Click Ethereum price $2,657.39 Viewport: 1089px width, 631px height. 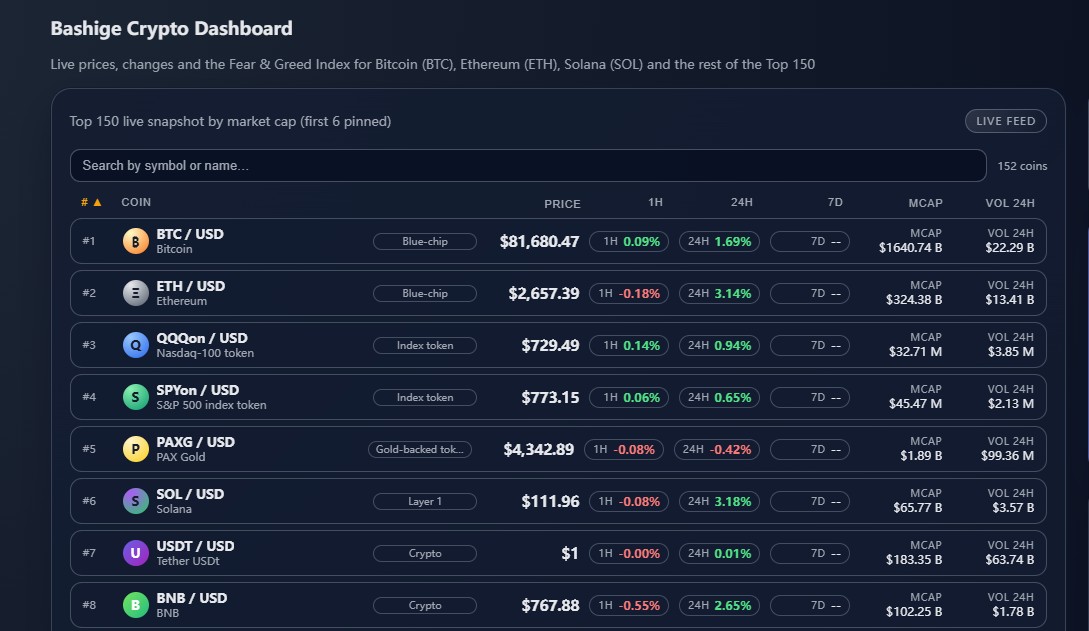pos(544,294)
